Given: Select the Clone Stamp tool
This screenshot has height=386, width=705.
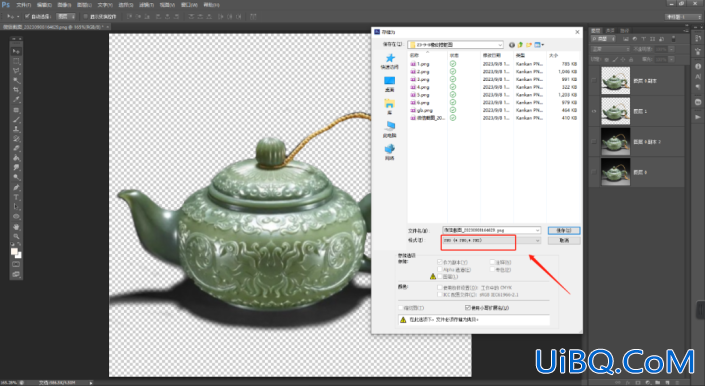Looking at the screenshot, I should (x=16, y=129).
